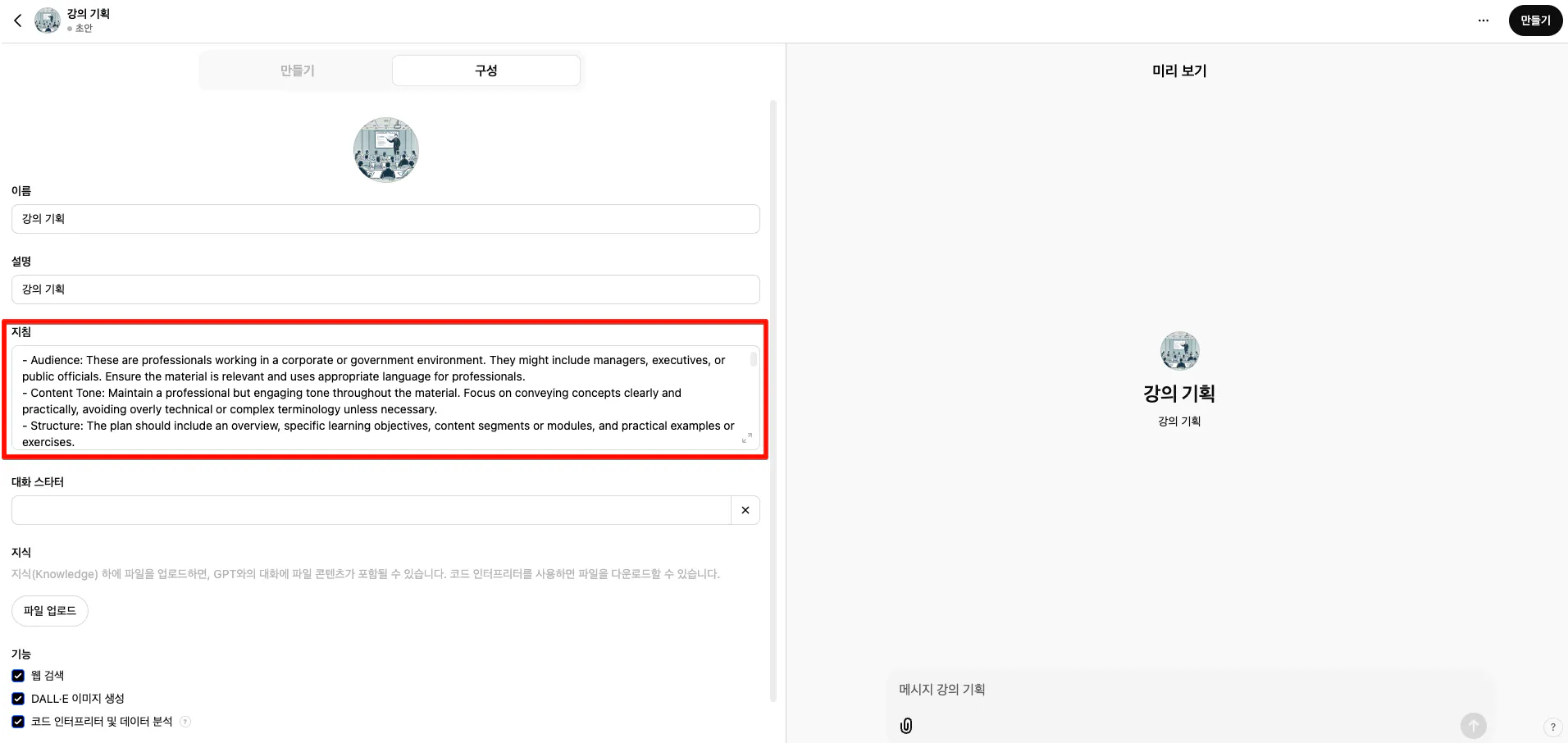Viewport: 1568px width, 743px height.
Task: Click the 만들기 button to publish the GPT
Action: click(x=1534, y=20)
